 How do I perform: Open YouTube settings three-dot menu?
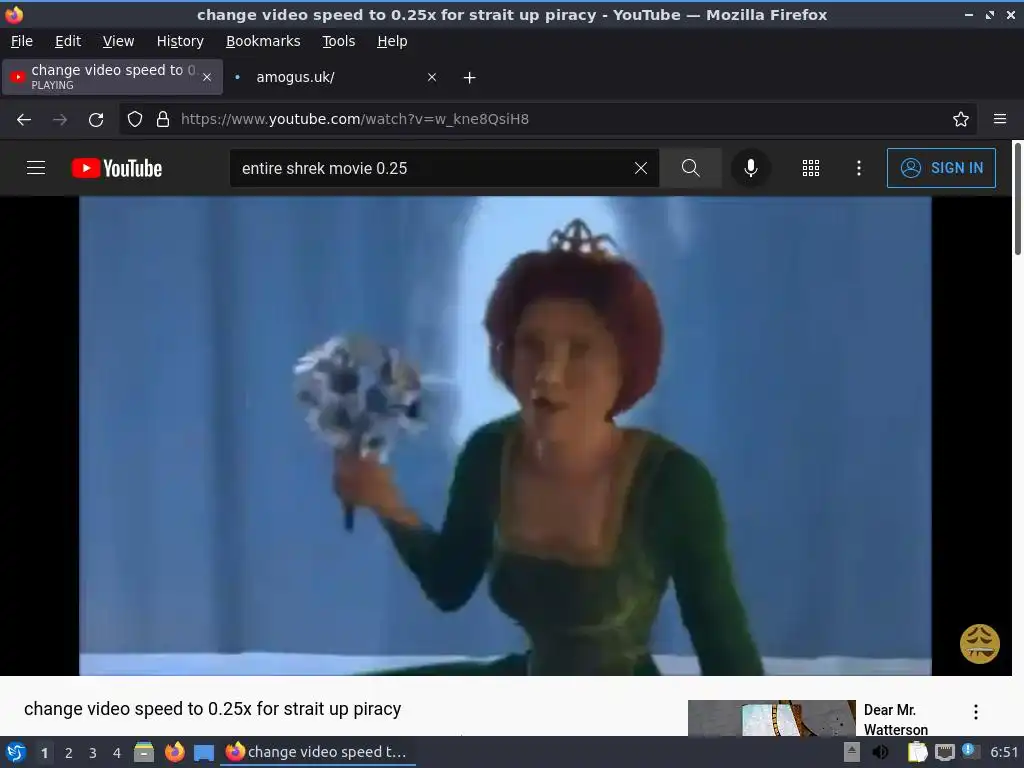point(859,168)
